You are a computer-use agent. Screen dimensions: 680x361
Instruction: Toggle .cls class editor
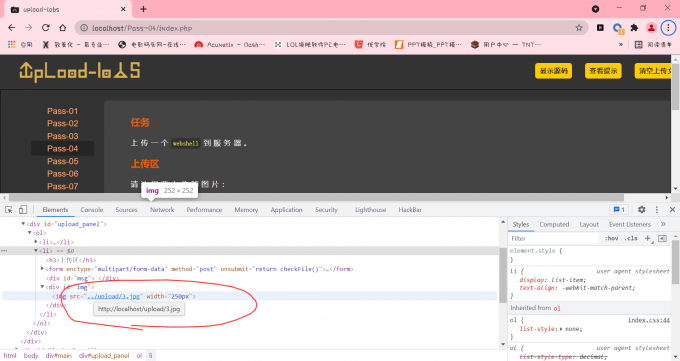click(x=631, y=239)
